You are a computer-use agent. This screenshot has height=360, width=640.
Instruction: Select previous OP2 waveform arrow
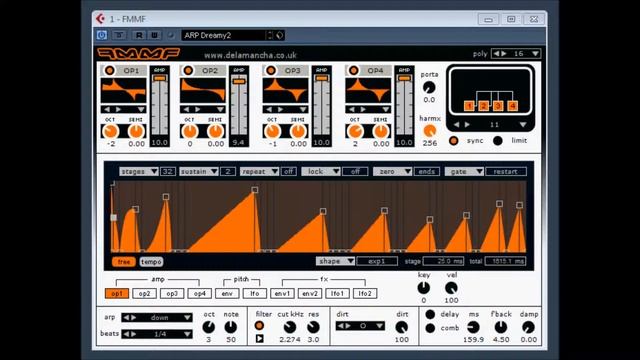pyautogui.click(x=186, y=109)
